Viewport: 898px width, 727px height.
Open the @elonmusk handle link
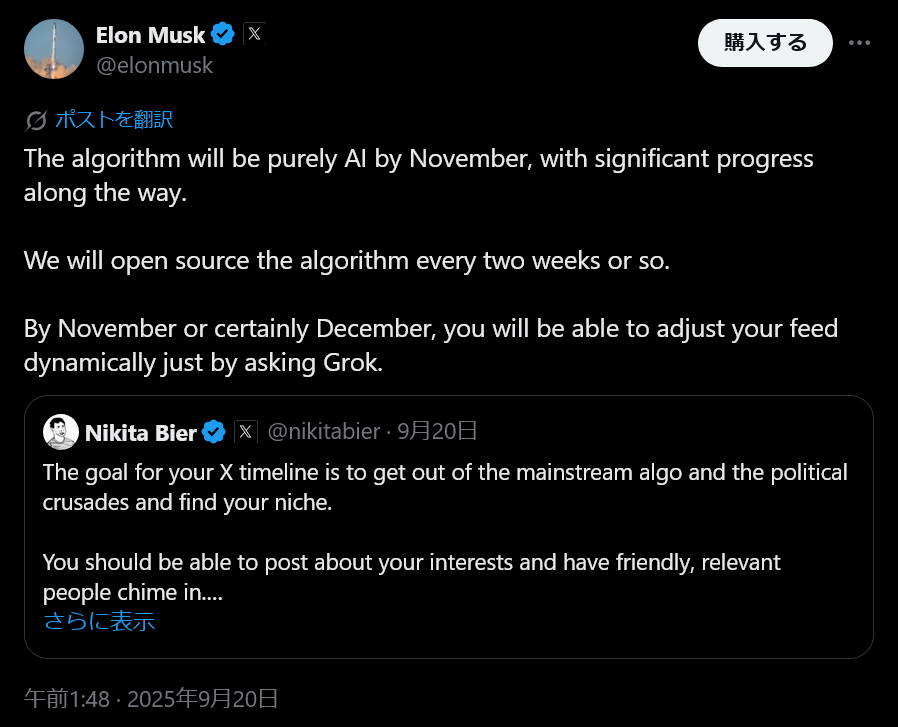[x=154, y=66]
